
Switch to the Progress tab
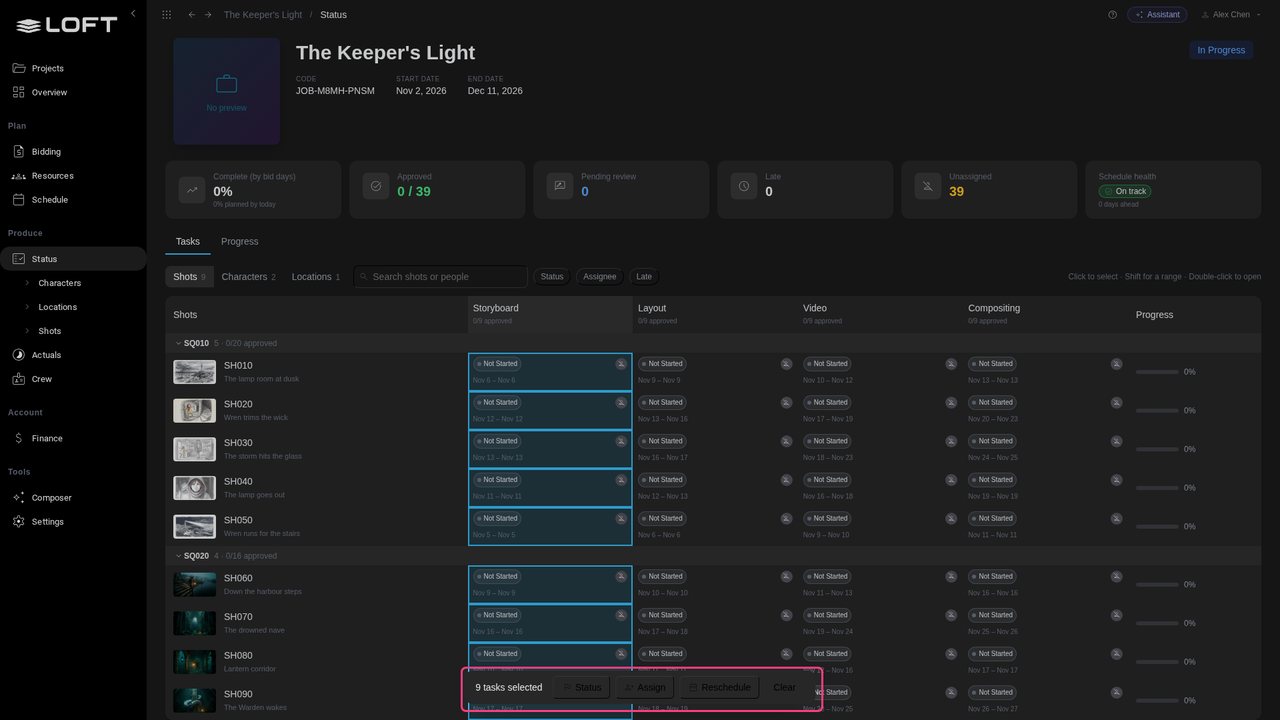tap(240, 241)
